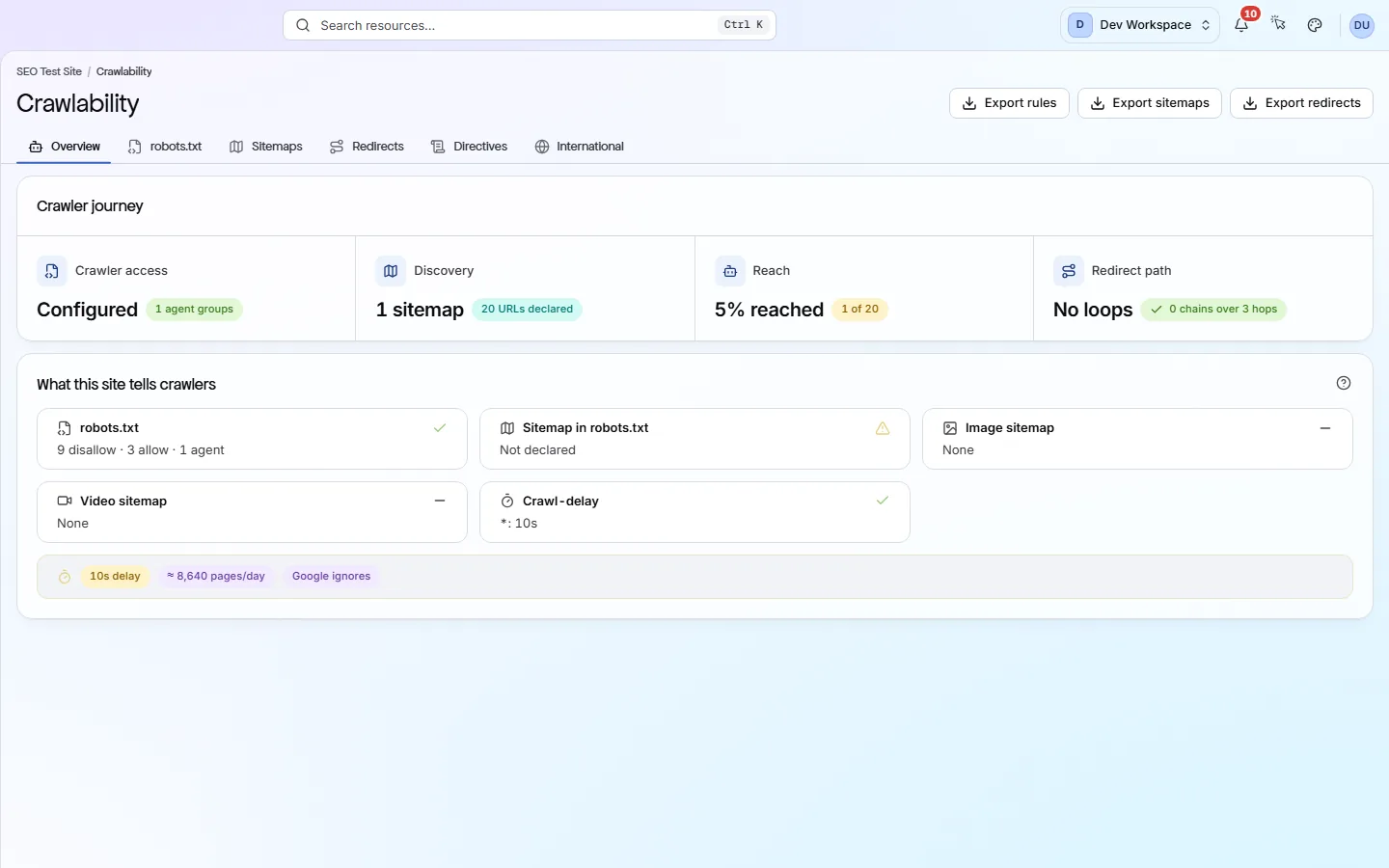This screenshot has width=1389, height=868.
Task: Click the search magnifier icon
Action: tap(303, 25)
